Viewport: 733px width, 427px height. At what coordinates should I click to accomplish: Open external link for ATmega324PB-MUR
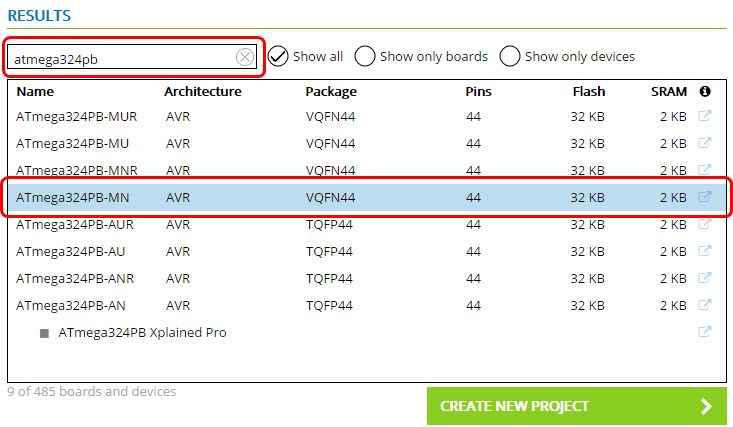pos(704,116)
